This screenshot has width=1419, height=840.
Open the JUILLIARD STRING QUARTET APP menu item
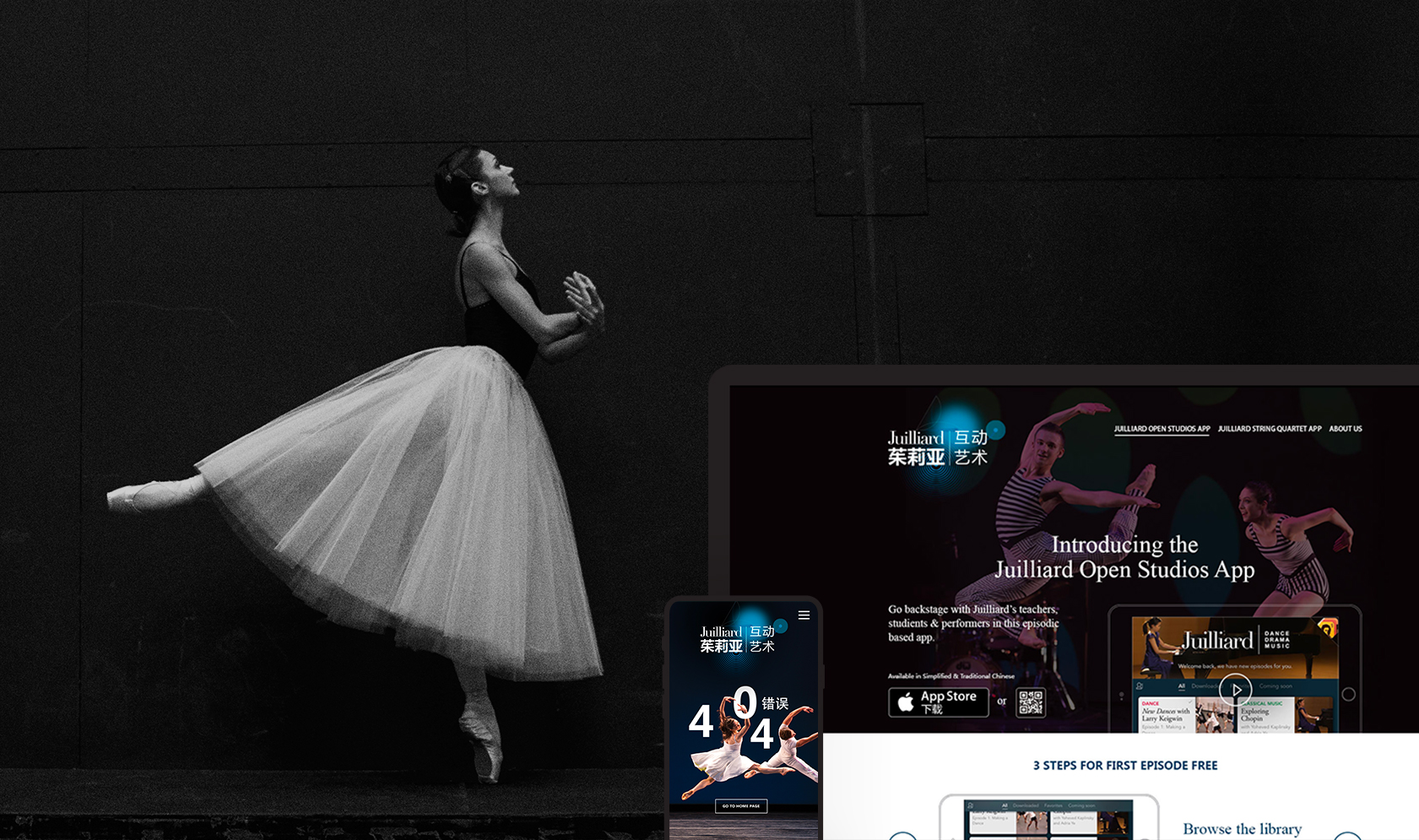(1269, 429)
